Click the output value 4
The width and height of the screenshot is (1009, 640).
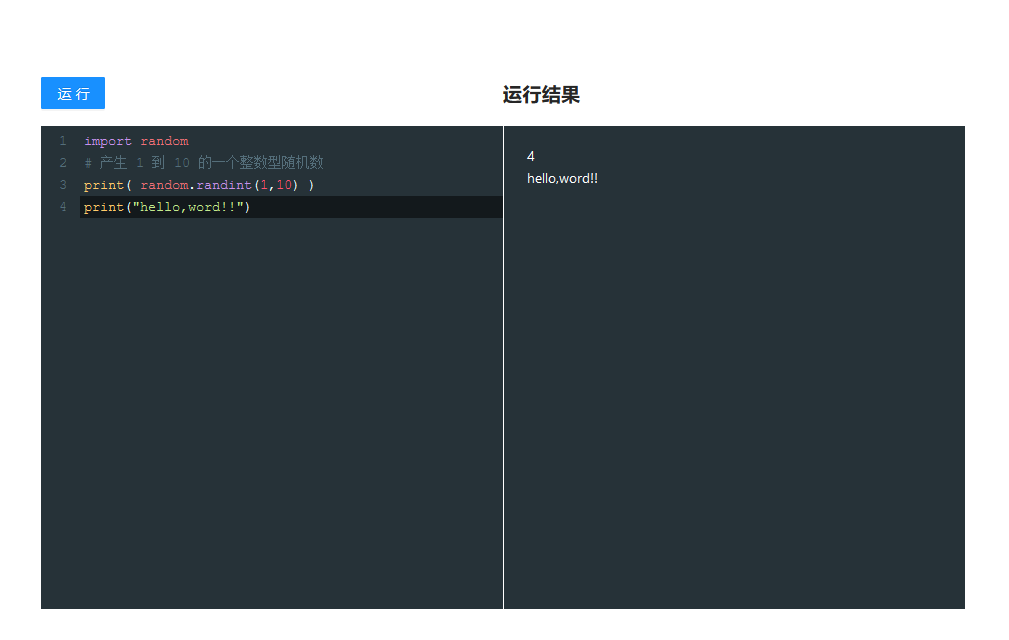tap(530, 156)
